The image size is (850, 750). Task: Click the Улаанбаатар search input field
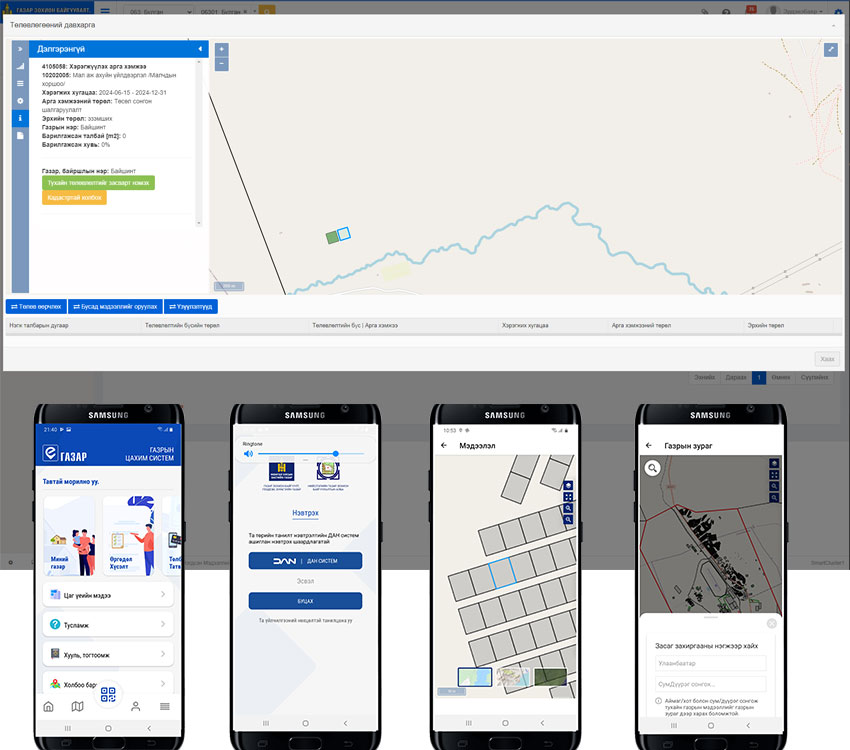(x=710, y=662)
